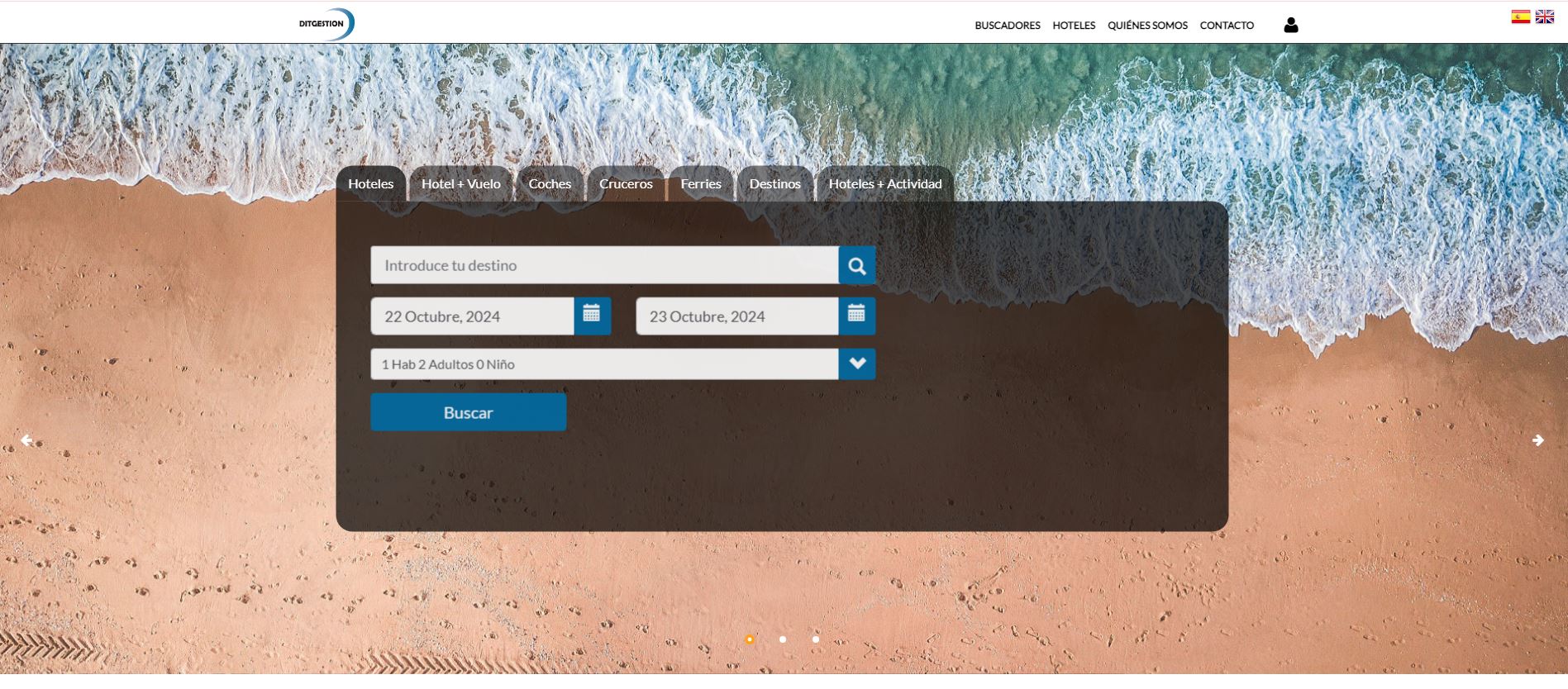This screenshot has width=1568, height=689.
Task: Click the Introduce tu destino field
Action: pyautogui.click(x=604, y=266)
